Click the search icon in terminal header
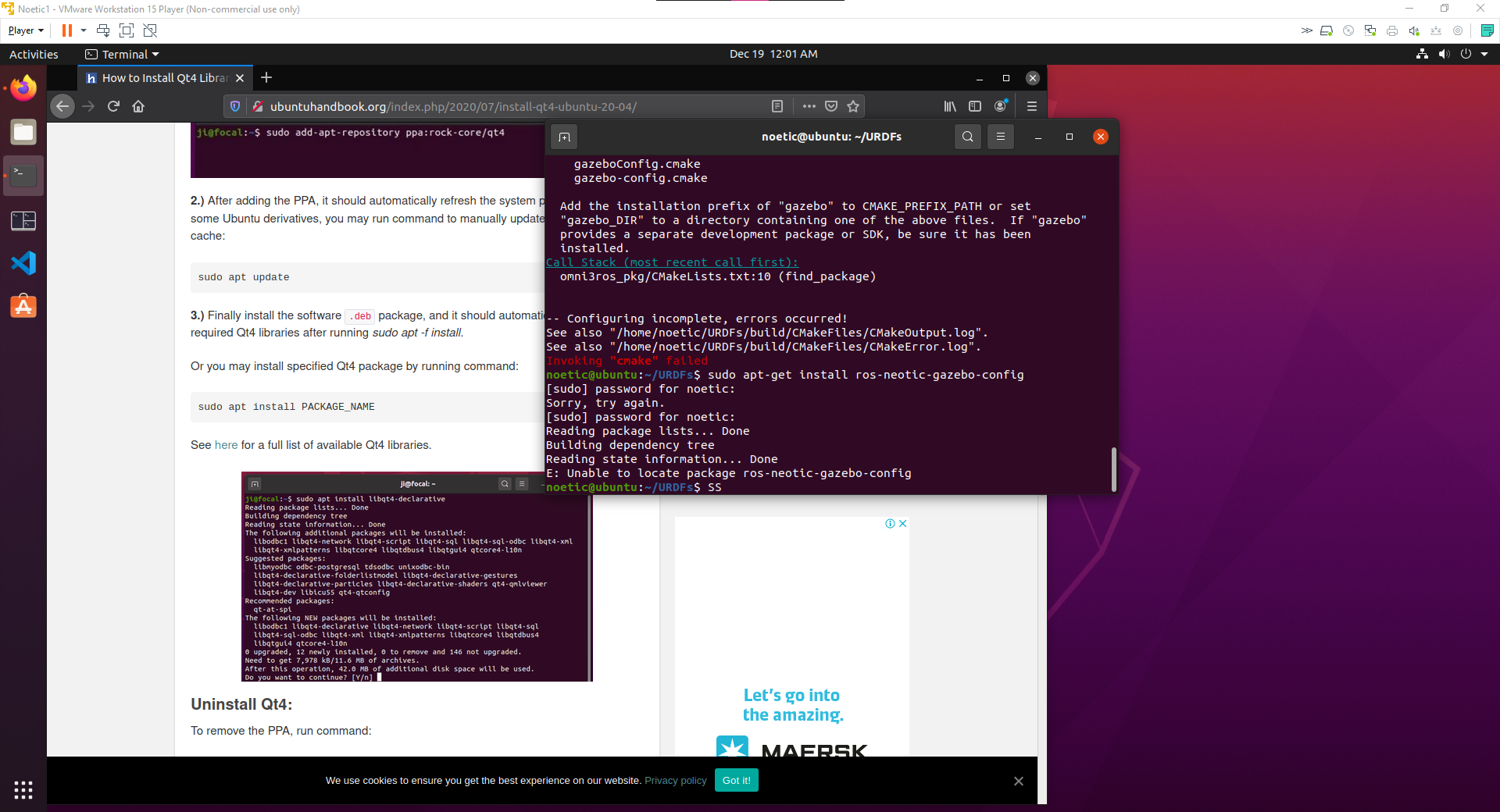The image size is (1500, 812). coord(967,137)
